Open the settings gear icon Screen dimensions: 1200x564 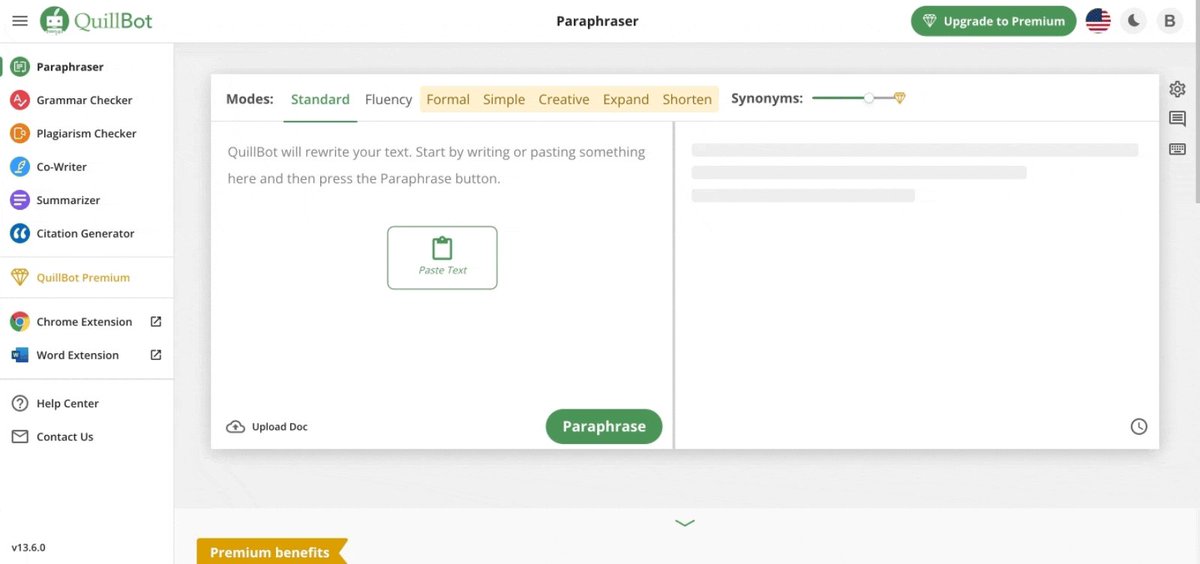(1177, 89)
